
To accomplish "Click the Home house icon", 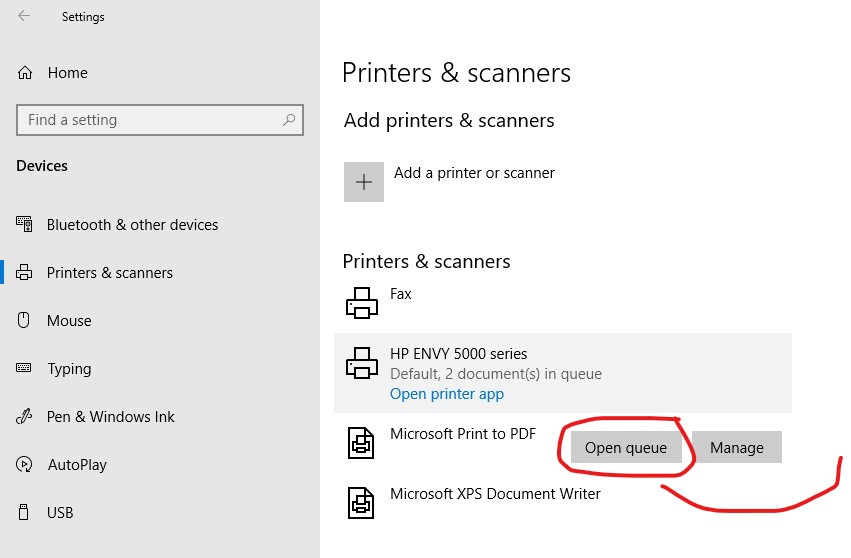I will tap(25, 73).
